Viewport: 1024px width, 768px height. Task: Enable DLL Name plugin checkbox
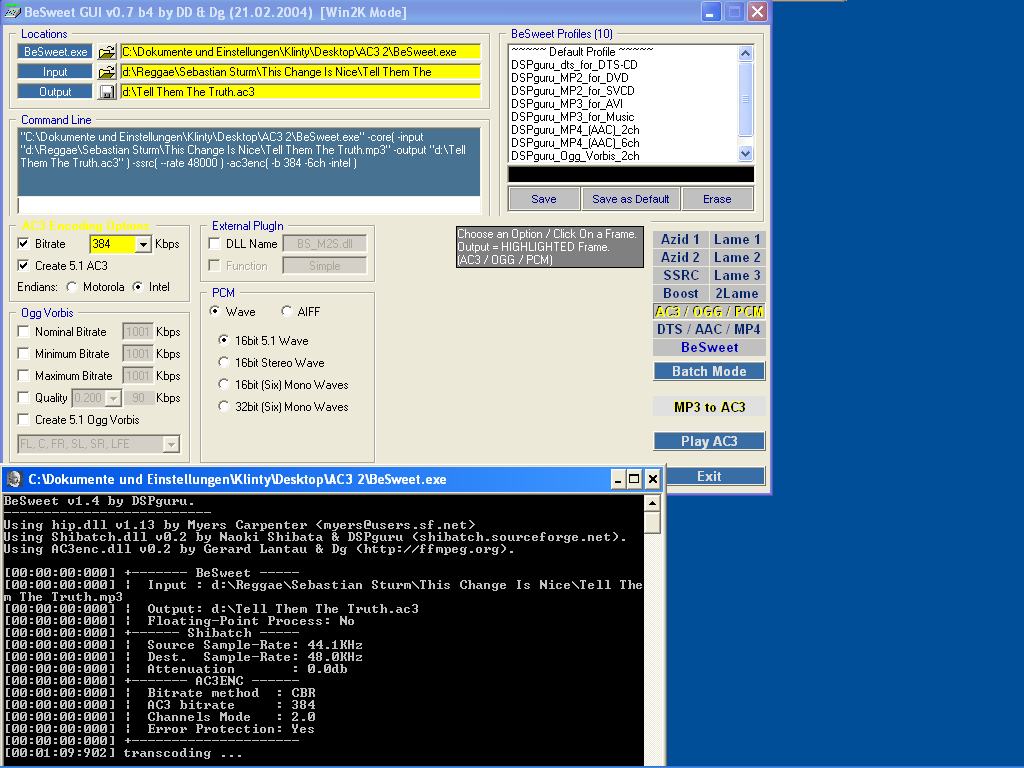click(214, 244)
